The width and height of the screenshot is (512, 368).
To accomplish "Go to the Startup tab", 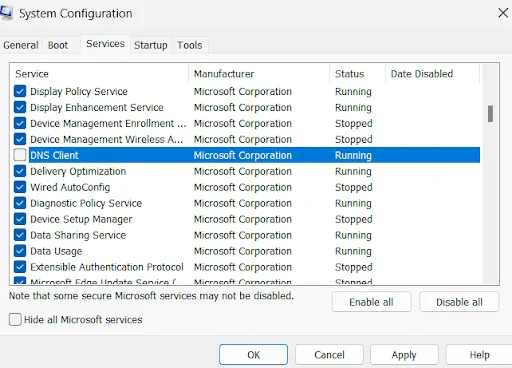I will [x=151, y=45].
